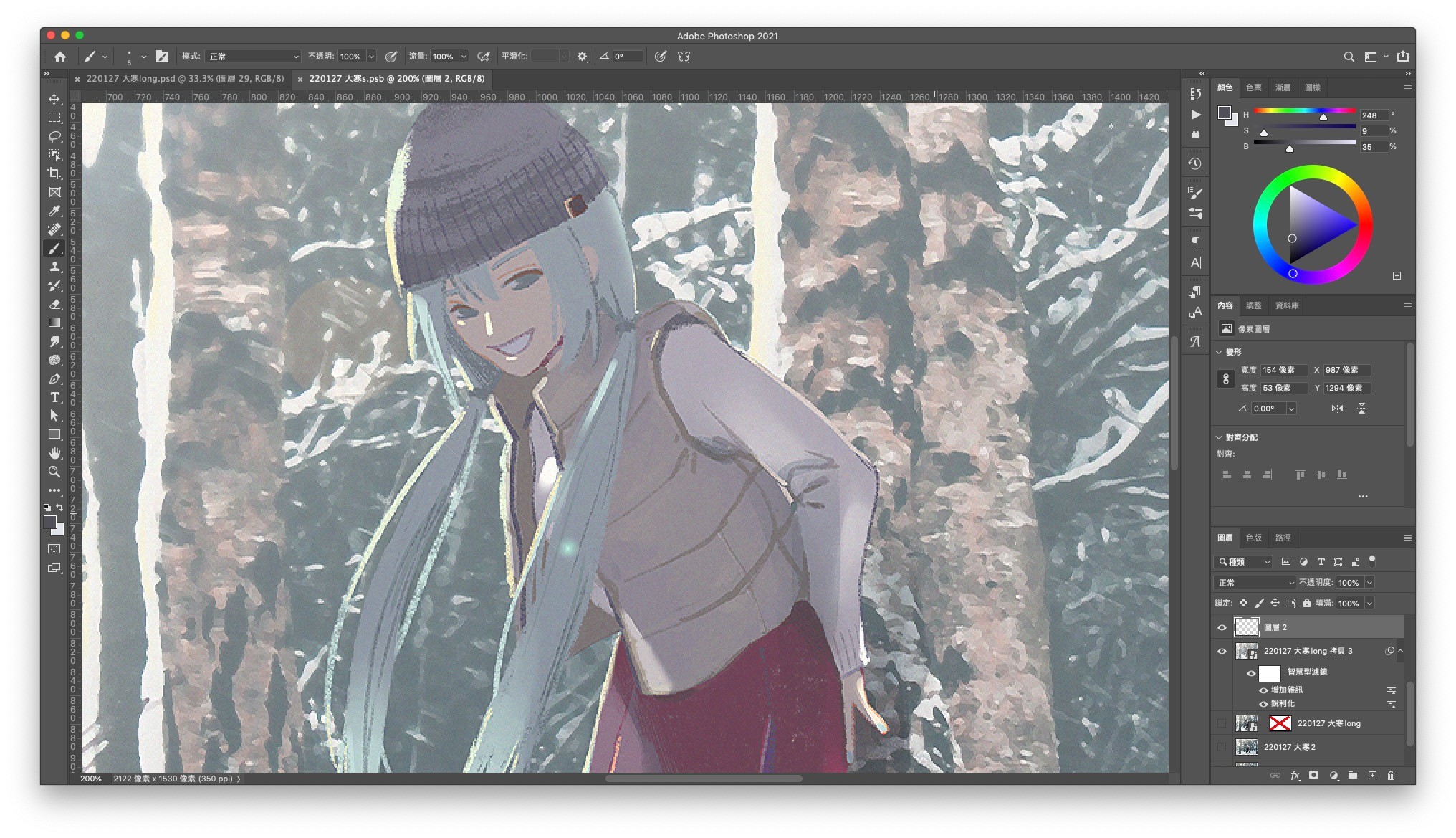Switch to the 漸層 tab

coord(1283,87)
